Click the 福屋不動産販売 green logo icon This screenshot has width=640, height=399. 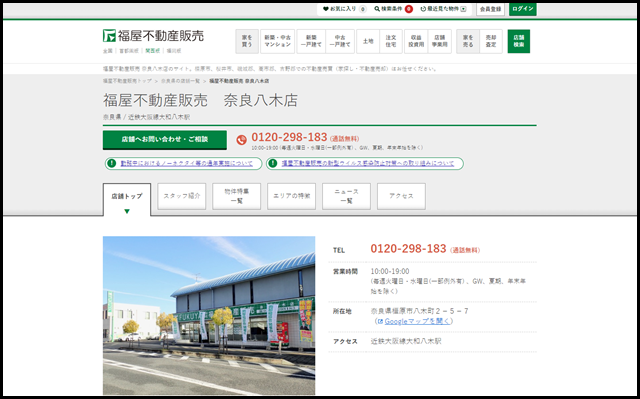(109, 35)
